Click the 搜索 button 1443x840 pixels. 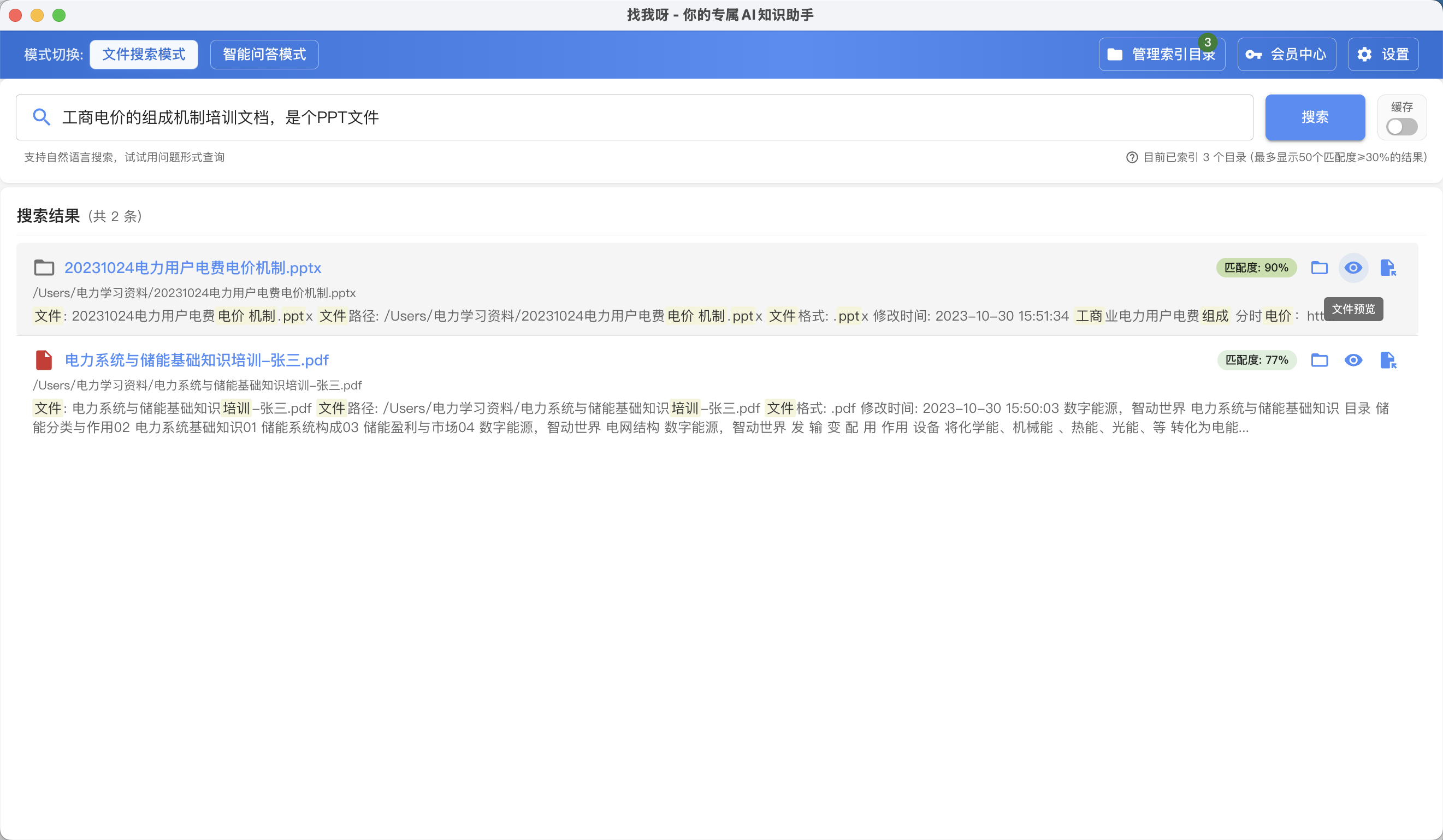coord(1315,117)
